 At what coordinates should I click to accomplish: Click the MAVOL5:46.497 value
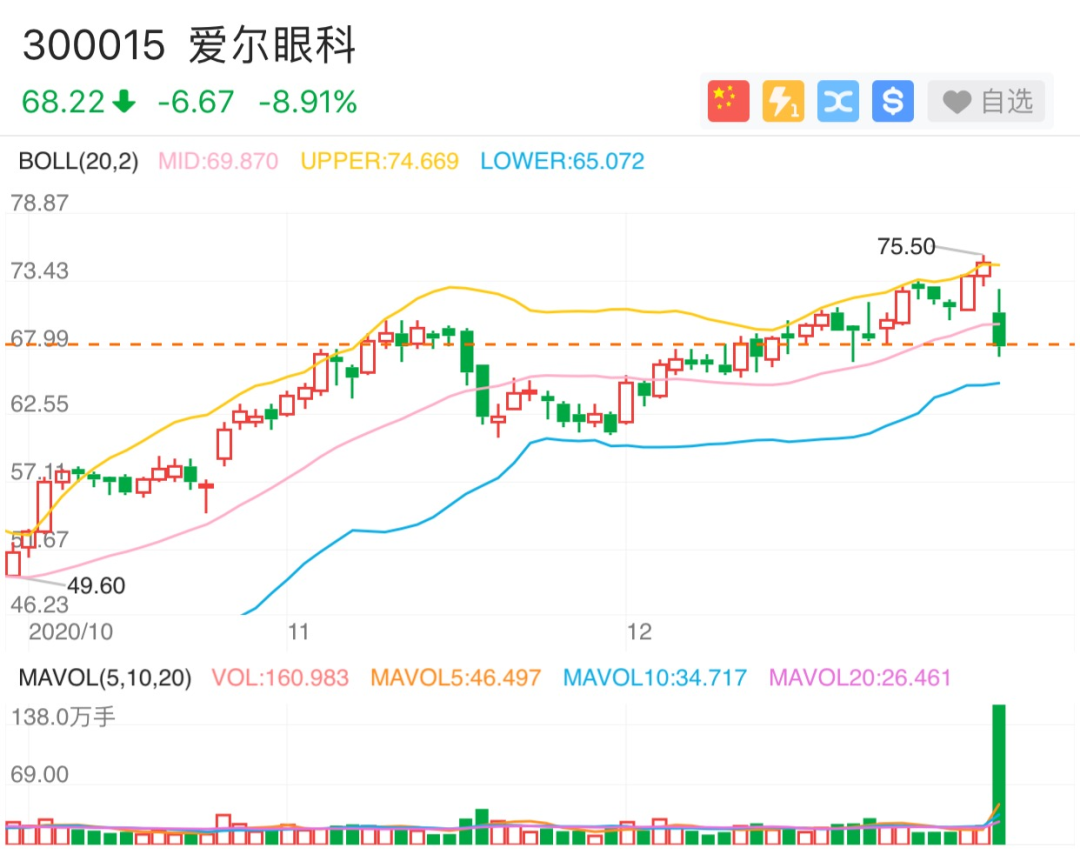455,678
